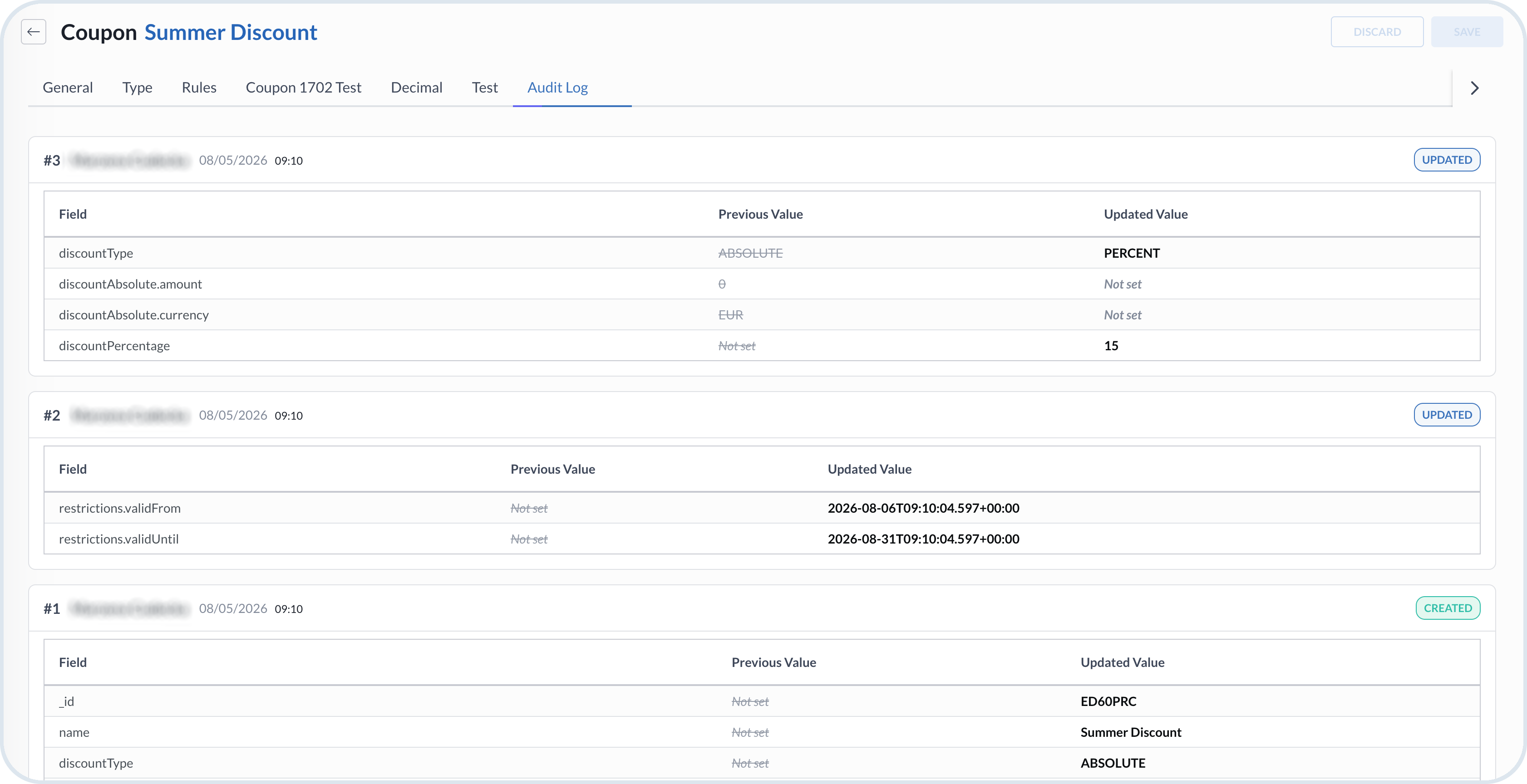The image size is (1527, 784).
Task: Switch to the Decimal tab
Action: click(x=416, y=88)
